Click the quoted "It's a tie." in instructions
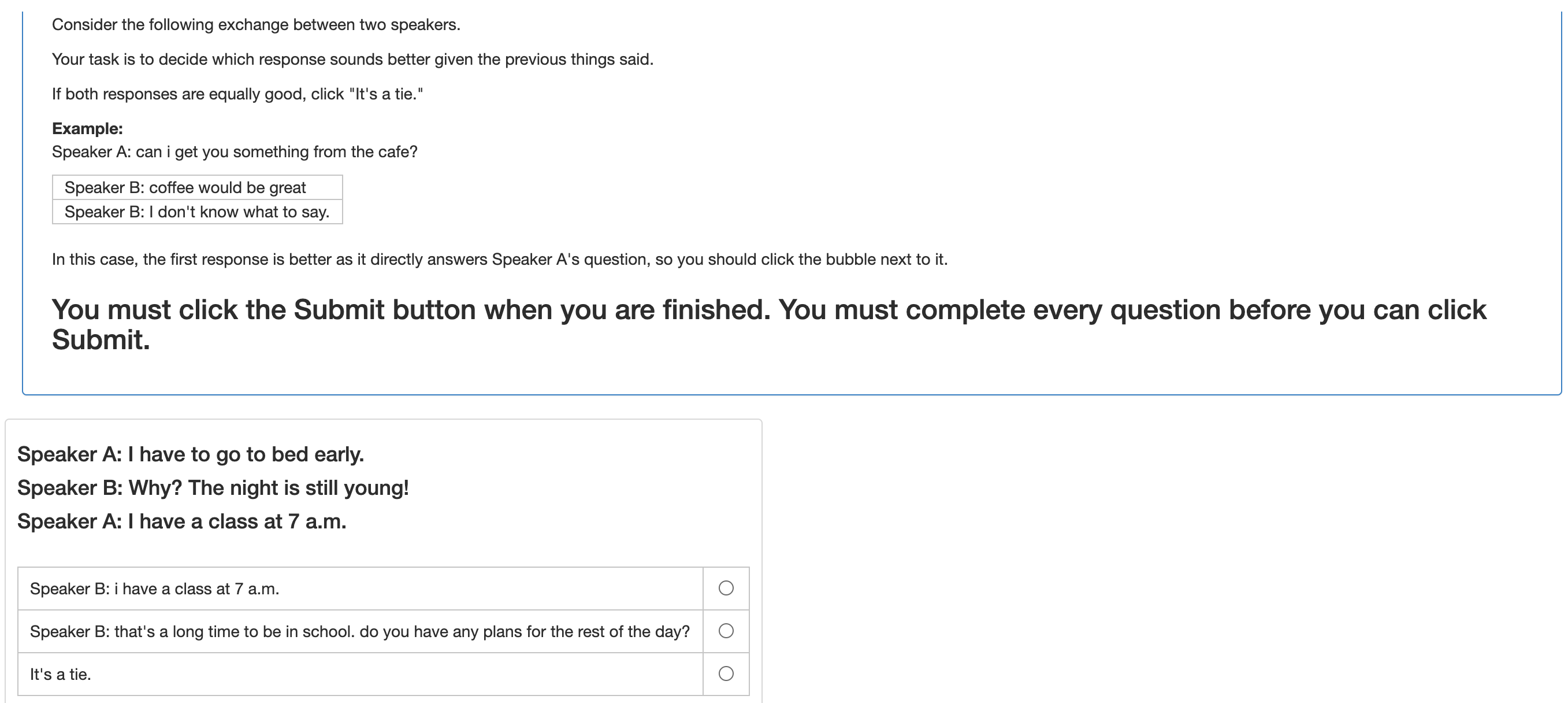 (386, 94)
